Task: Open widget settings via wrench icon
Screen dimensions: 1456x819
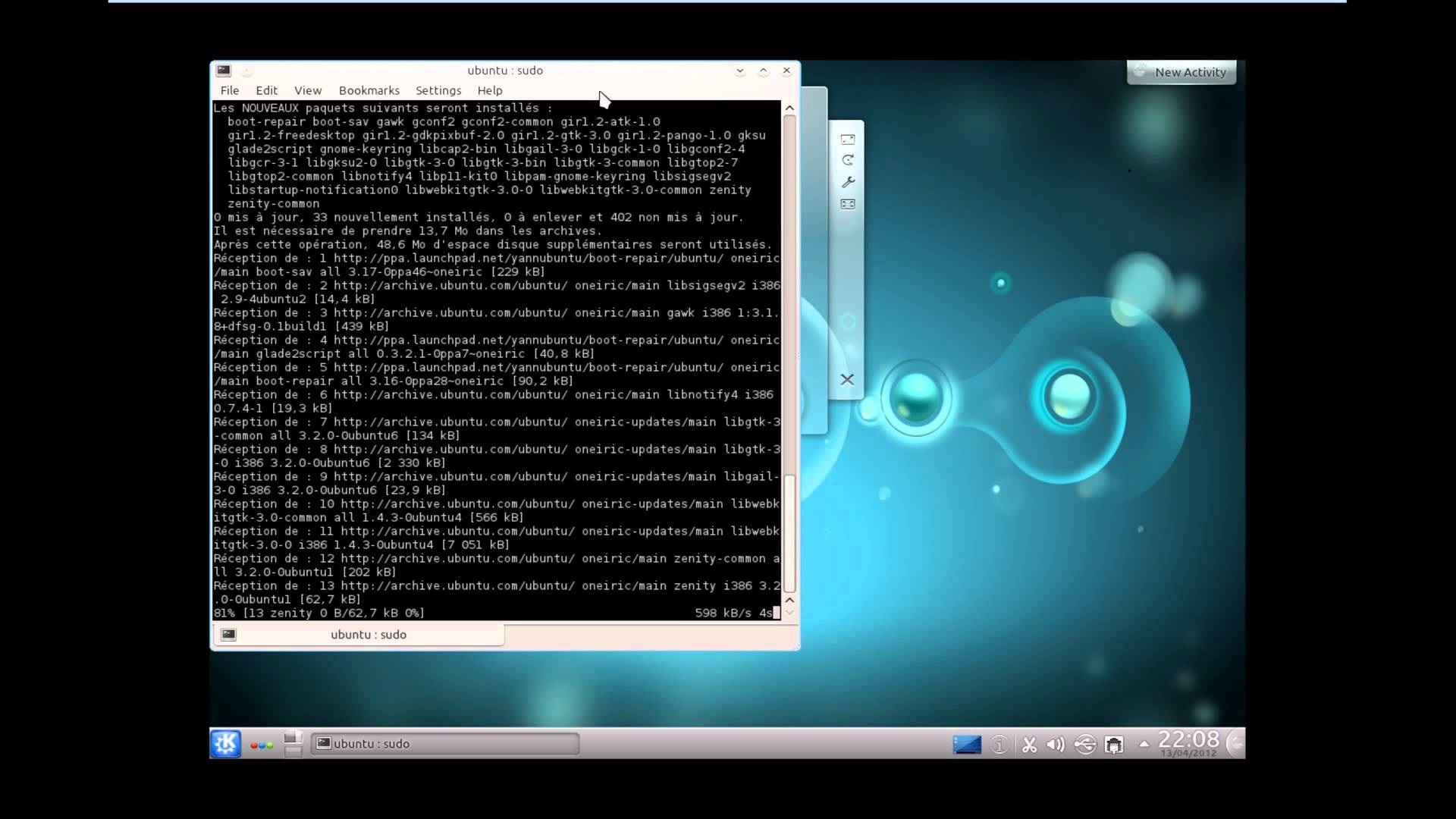Action: (849, 182)
